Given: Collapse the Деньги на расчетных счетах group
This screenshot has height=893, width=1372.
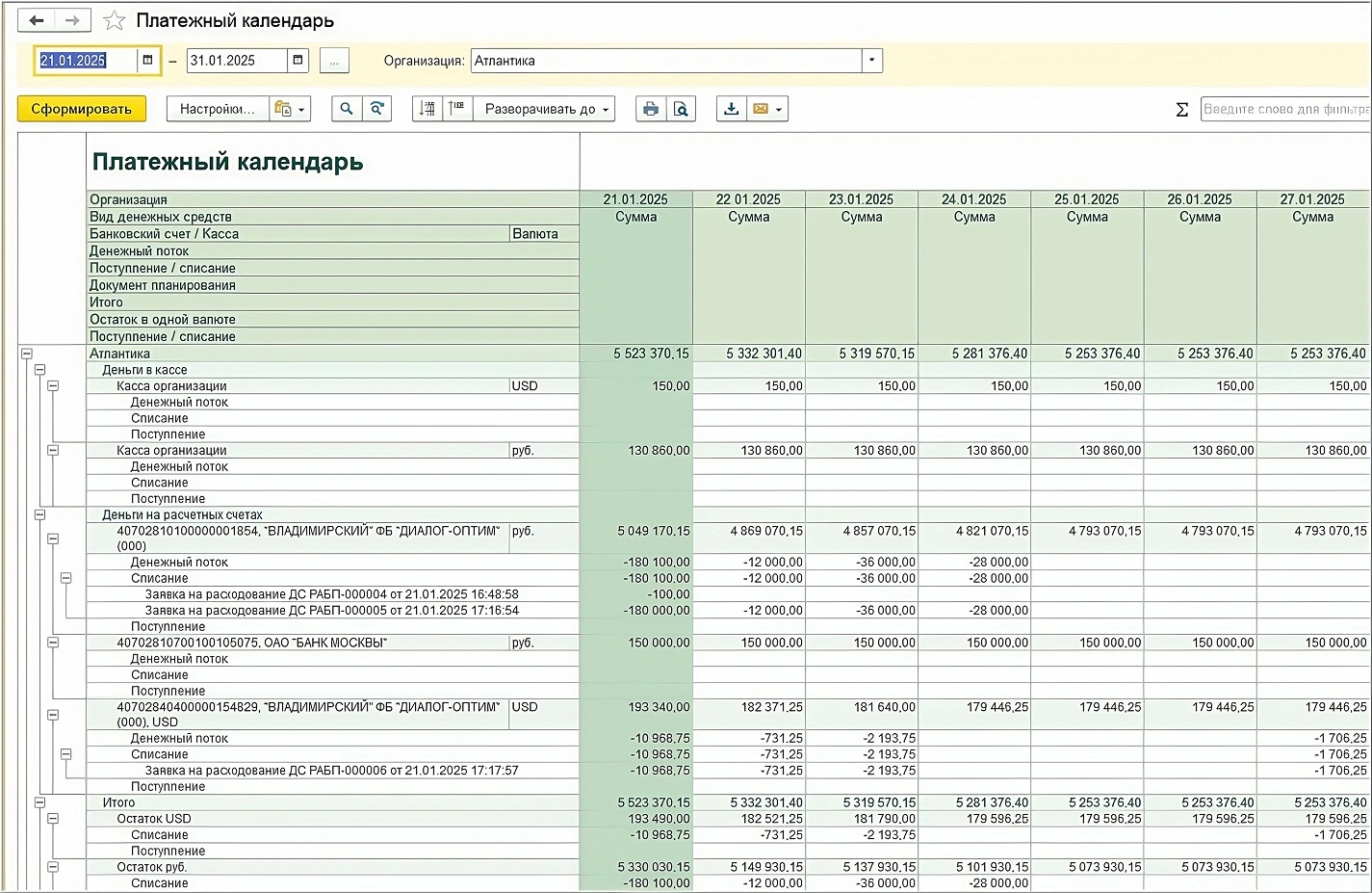Looking at the screenshot, I should [x=40, y=515].
